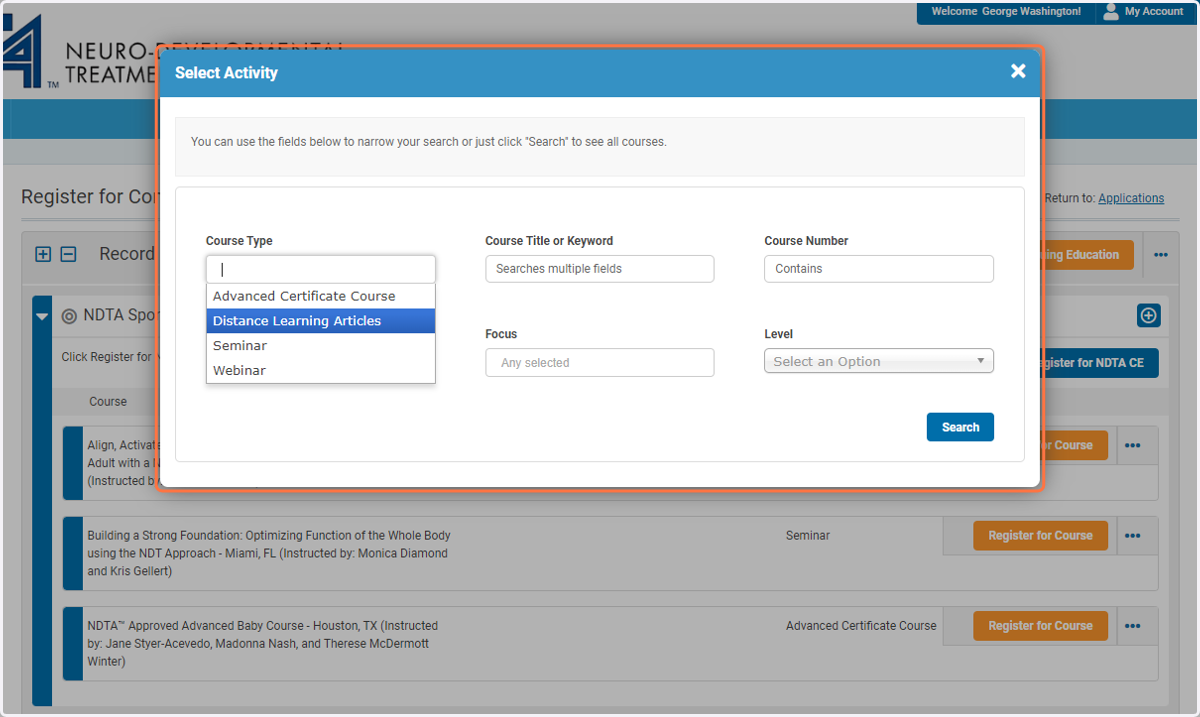The width and height of the screenshot is (1200, 717).
Task: Click the Register for NDTA CE button
Action: pyautogui.click(x=1099, y=363)
